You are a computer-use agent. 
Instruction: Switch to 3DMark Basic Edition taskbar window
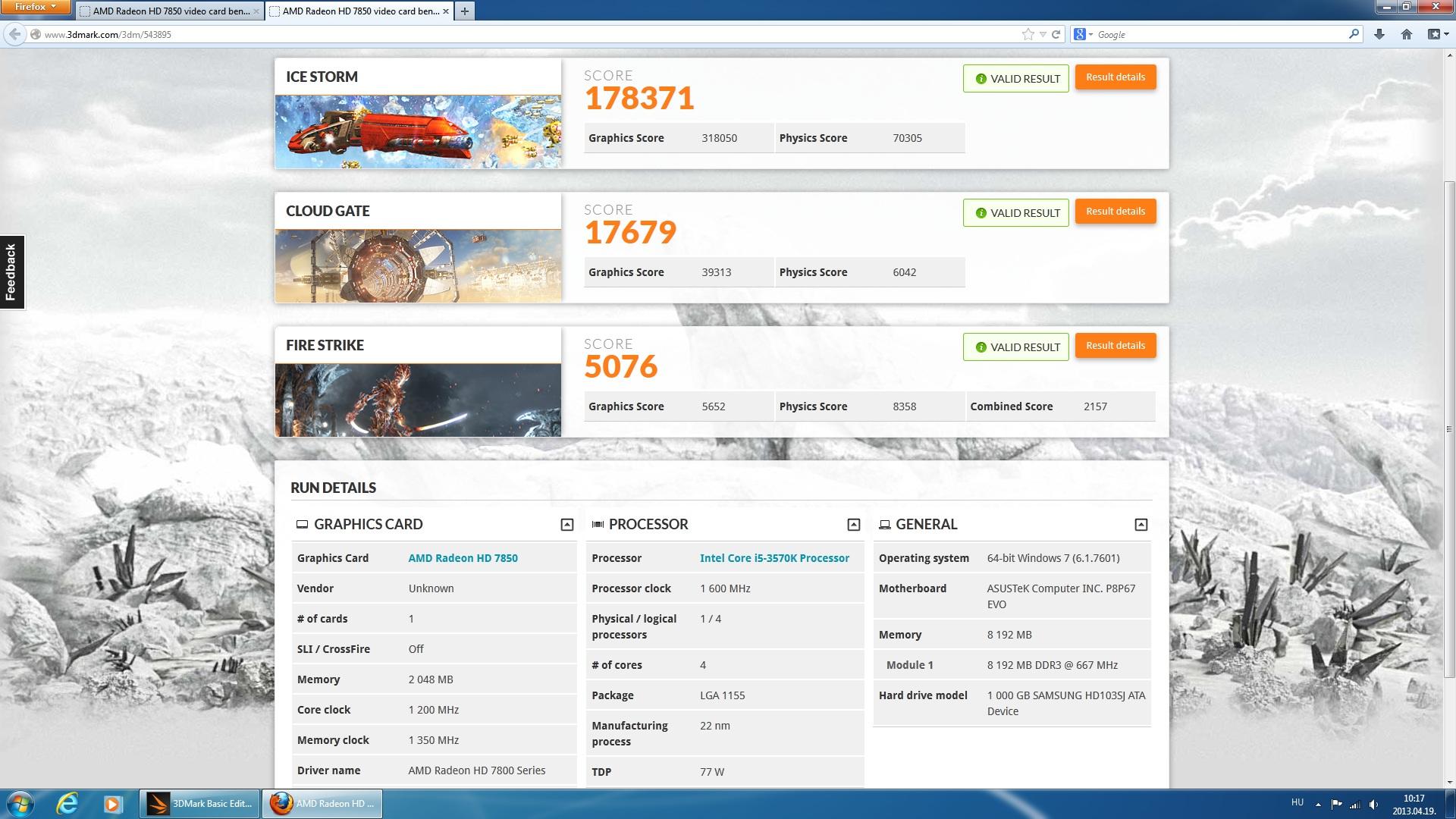point(199,804)
